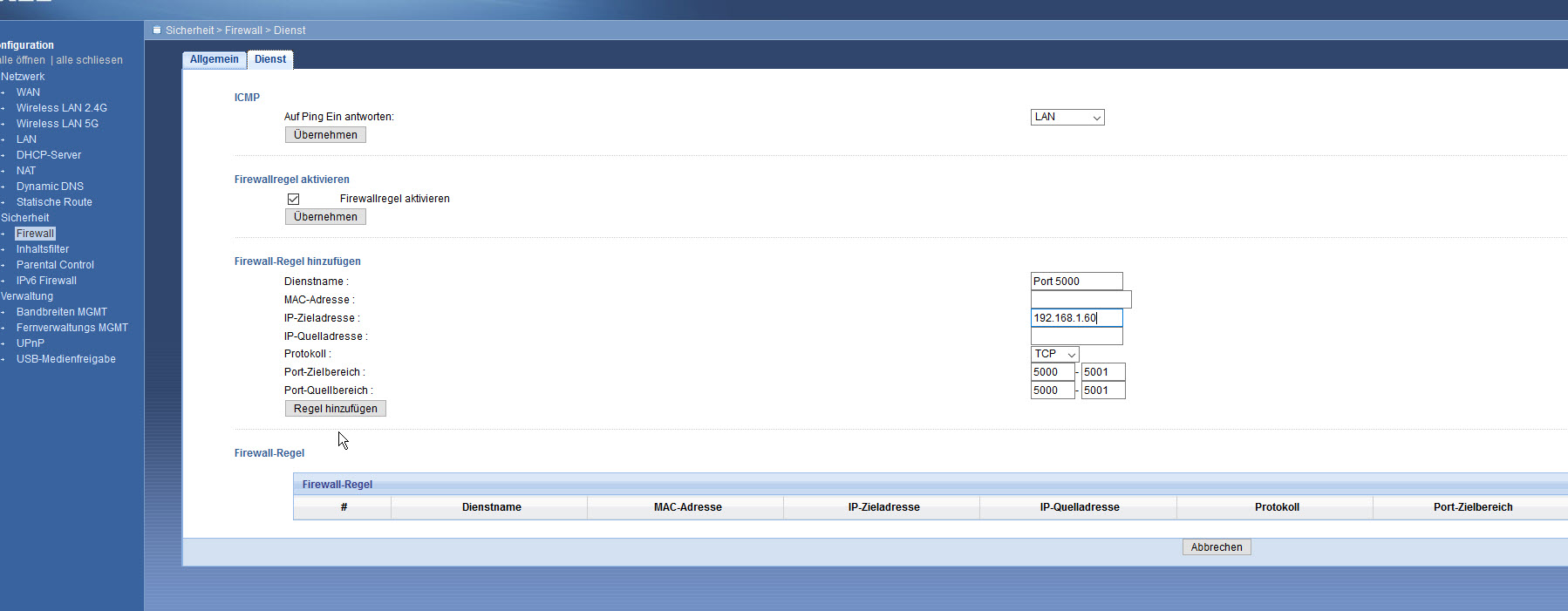1568x611 pixels.
Task: Select the Dienst tab
Action: tap(270, 59)
